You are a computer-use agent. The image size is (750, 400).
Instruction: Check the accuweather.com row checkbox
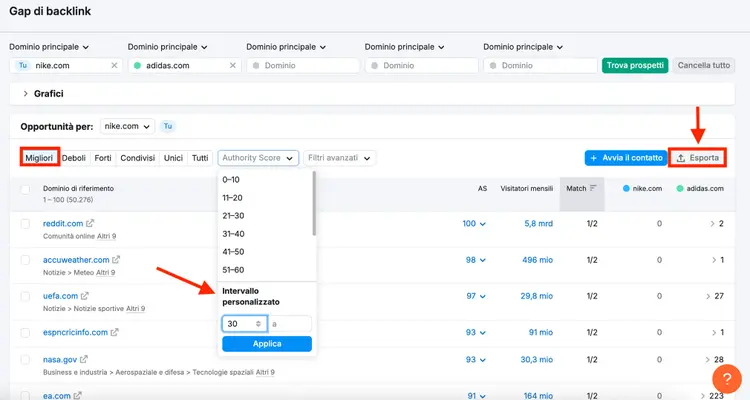click(x=25, y=260)
